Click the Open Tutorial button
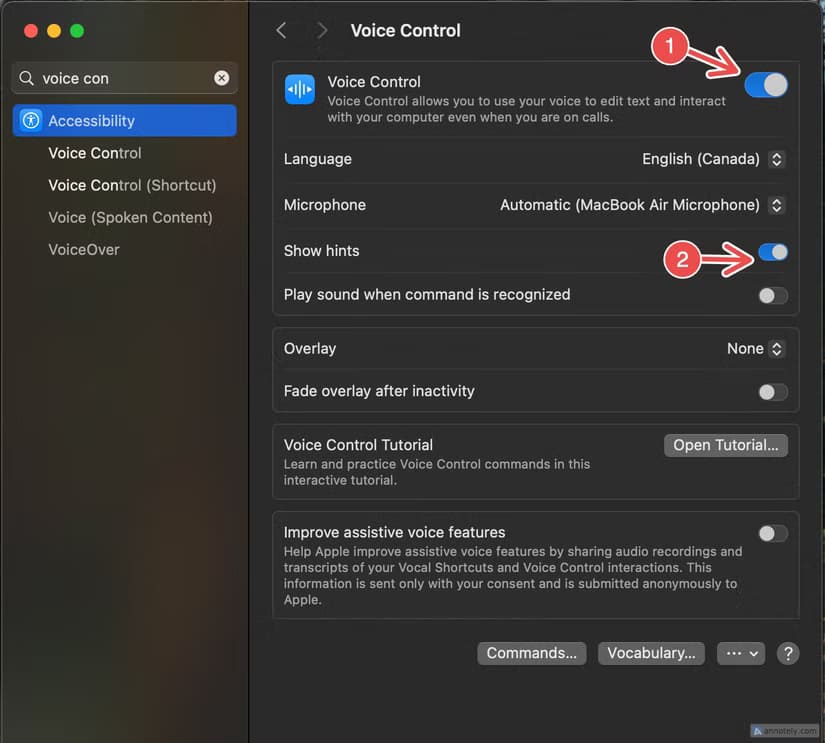This screenshot has height=743, width=825. tap(726, 445)
